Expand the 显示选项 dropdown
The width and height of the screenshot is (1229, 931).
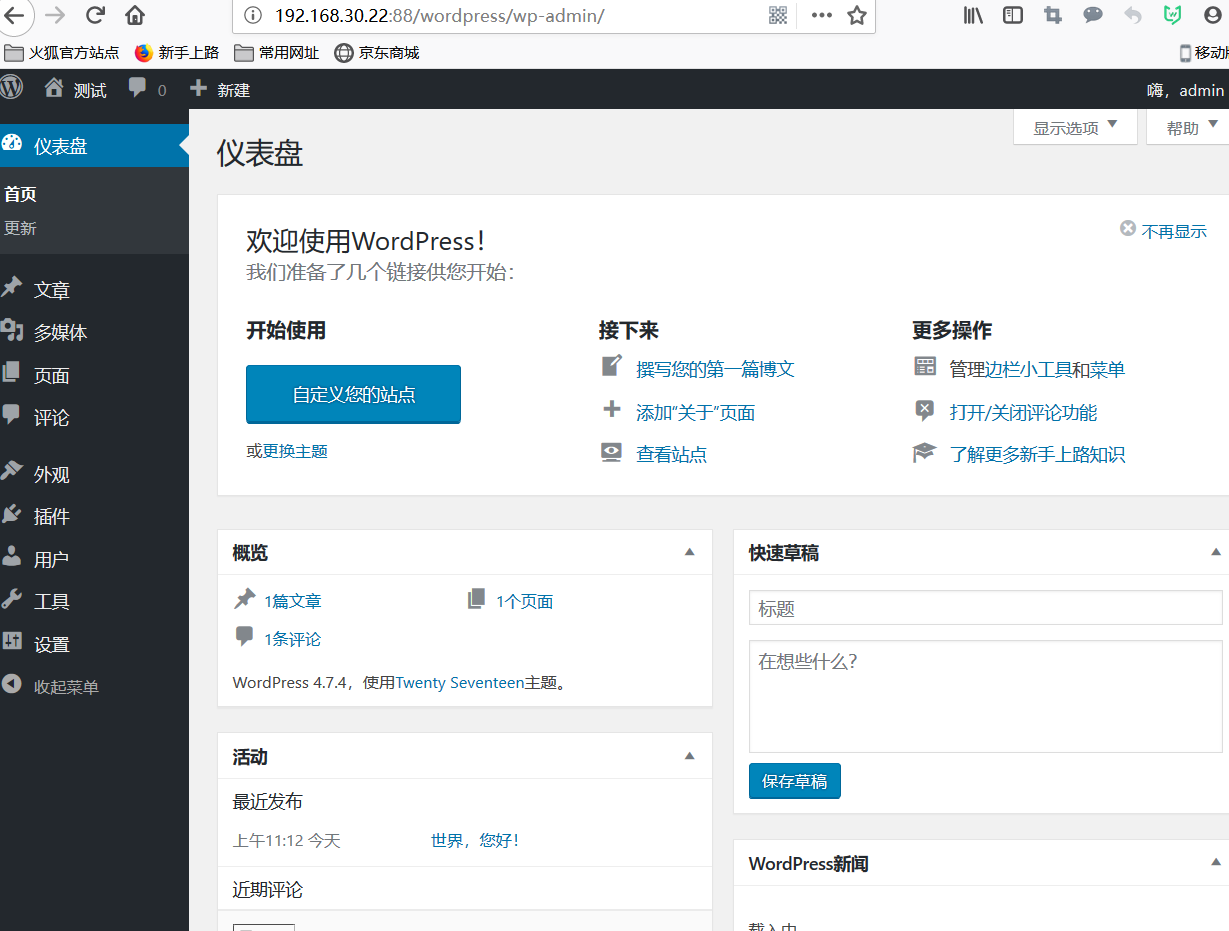tap(1075, 128)
